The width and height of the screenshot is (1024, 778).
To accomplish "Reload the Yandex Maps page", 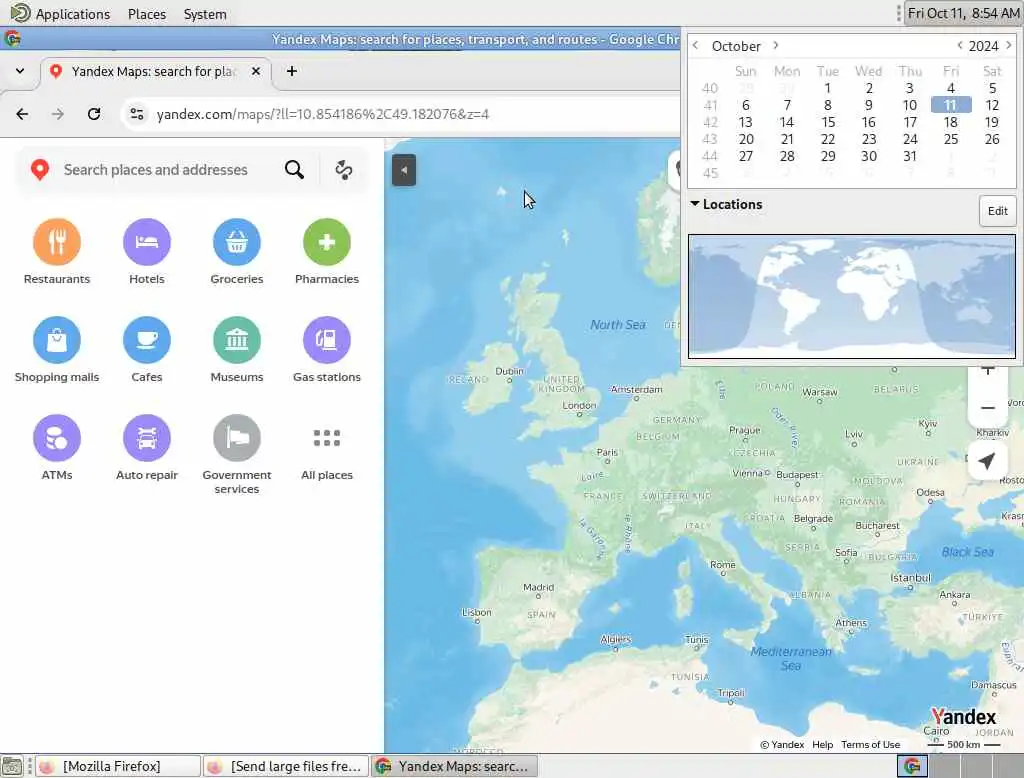I will click(94, 114).
